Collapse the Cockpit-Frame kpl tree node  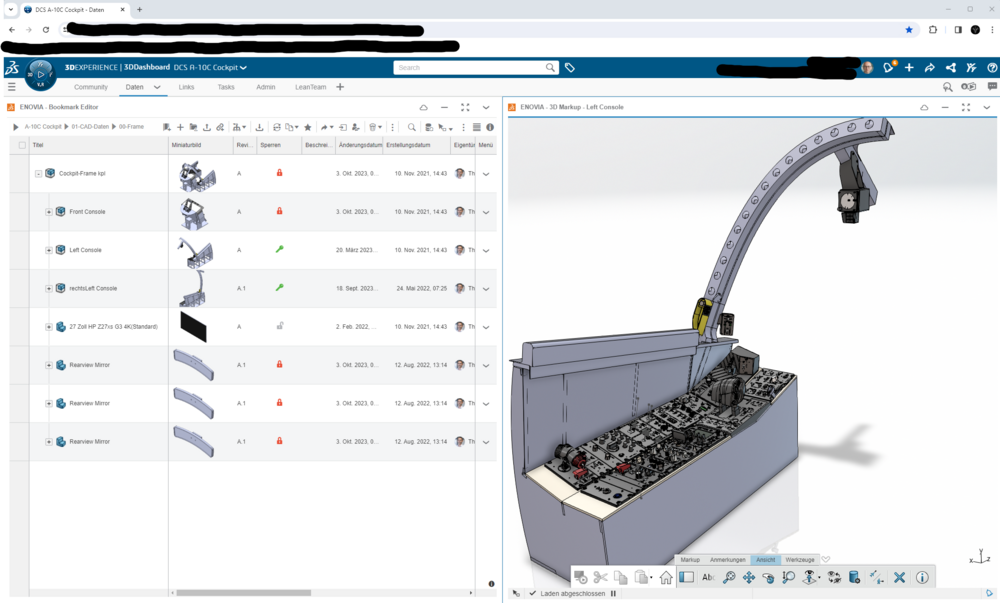[38, 173]
